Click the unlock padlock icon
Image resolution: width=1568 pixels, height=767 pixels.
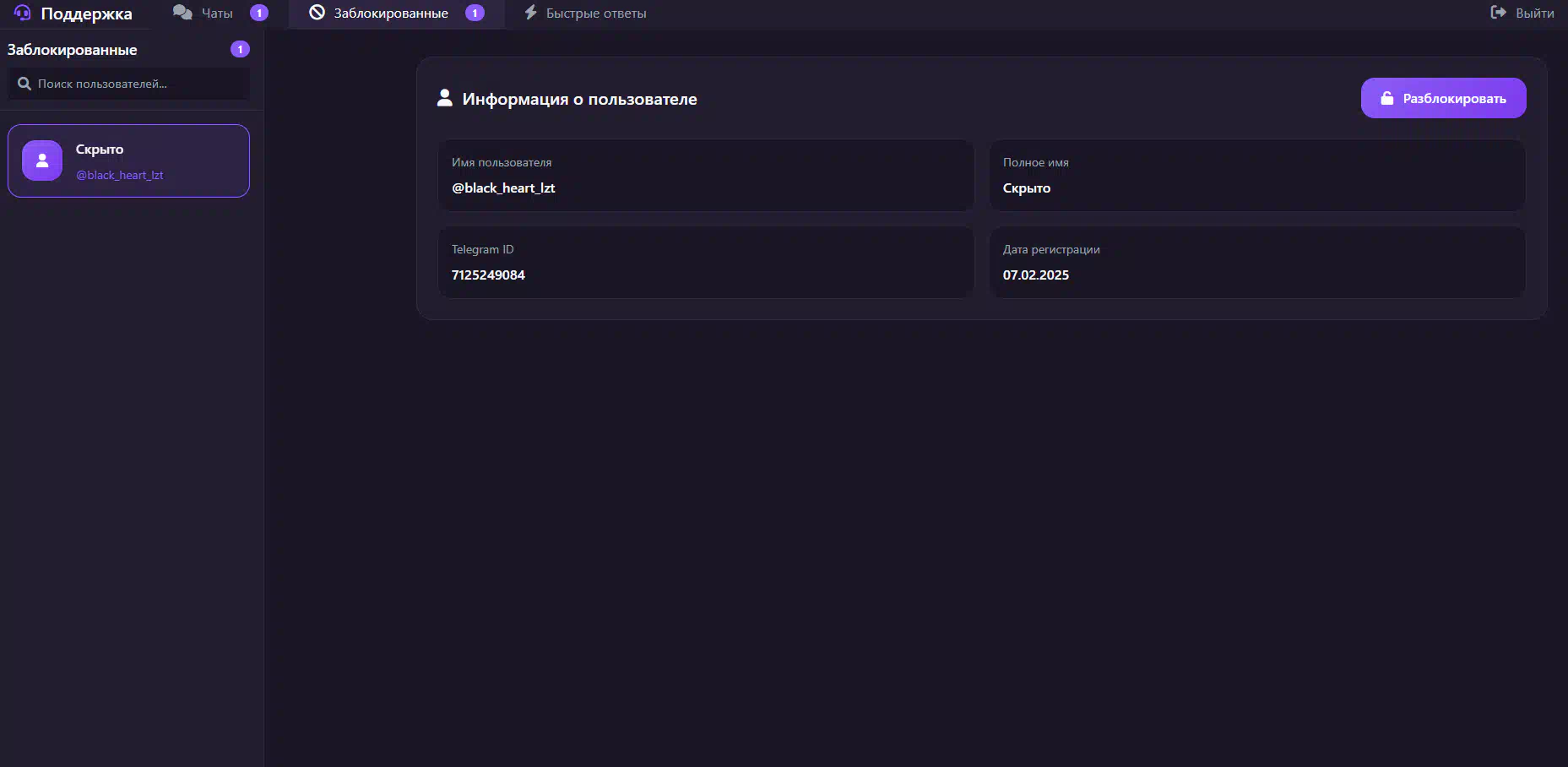coord(1386,98)
